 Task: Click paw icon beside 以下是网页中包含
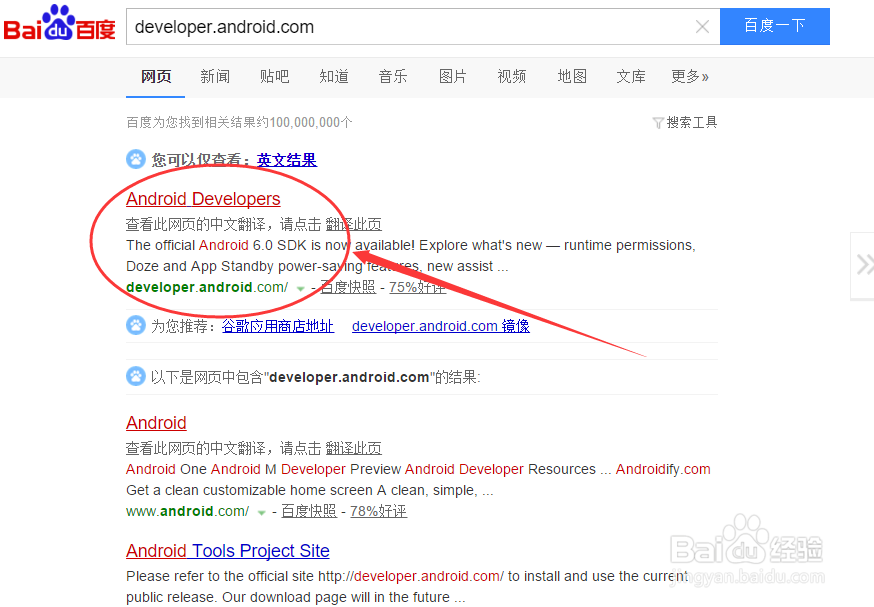(x=135, y=377)
